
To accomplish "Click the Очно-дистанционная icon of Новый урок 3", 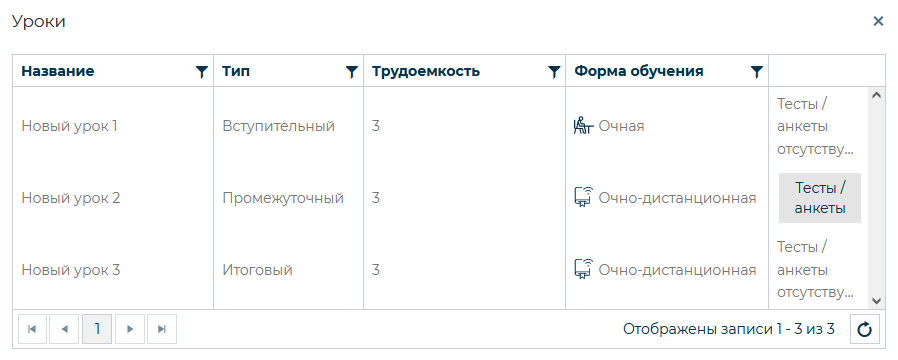I will 583,270.
